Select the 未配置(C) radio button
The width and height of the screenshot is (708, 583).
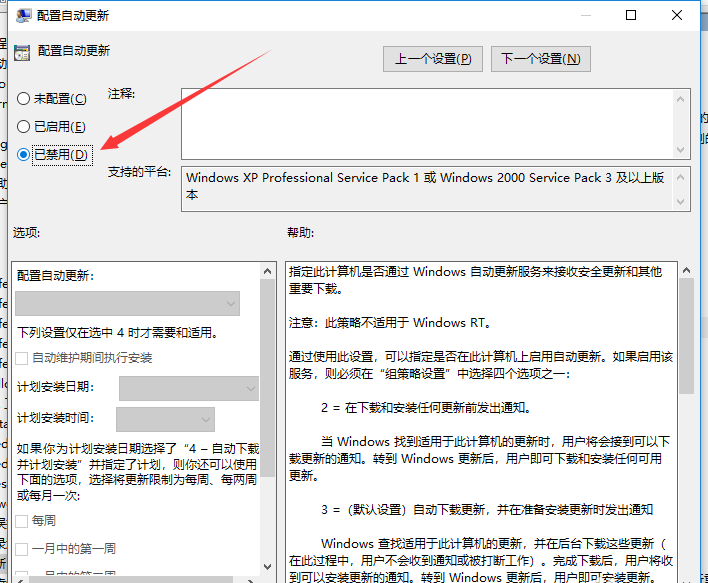coord(23,98)
